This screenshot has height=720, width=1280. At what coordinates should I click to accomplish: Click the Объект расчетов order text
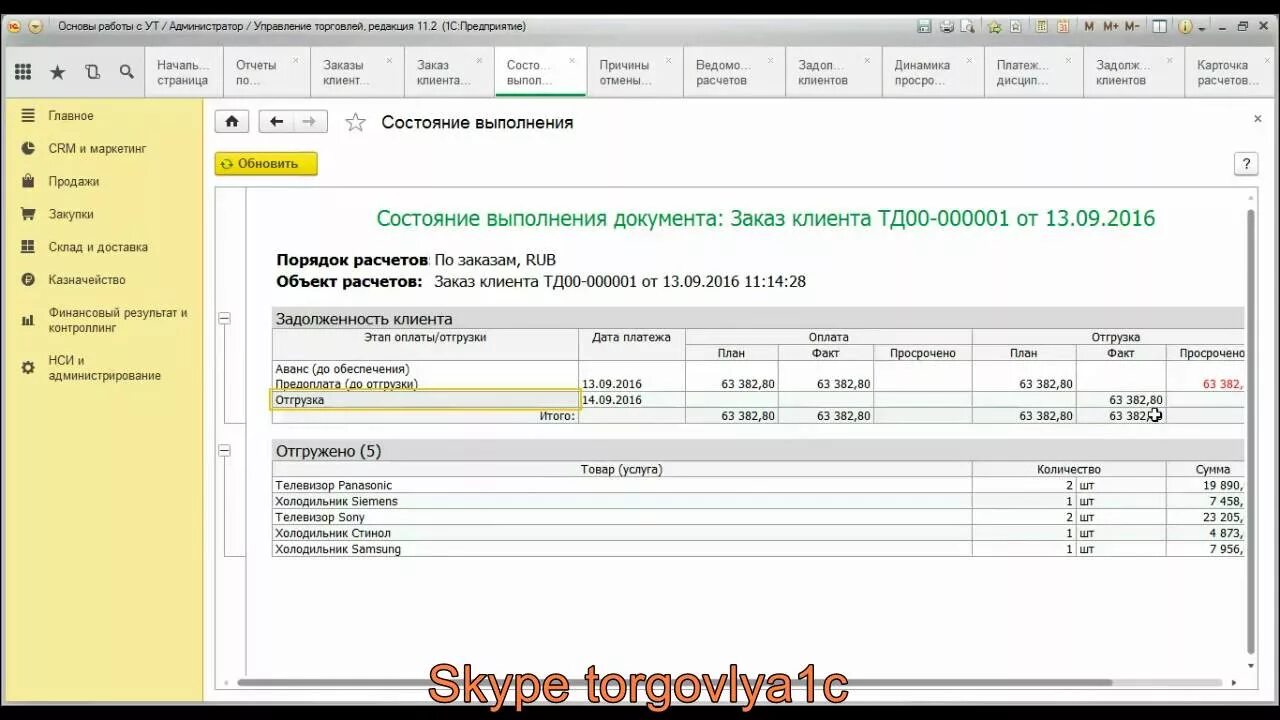pyautogui.click(x=620, y=282)
